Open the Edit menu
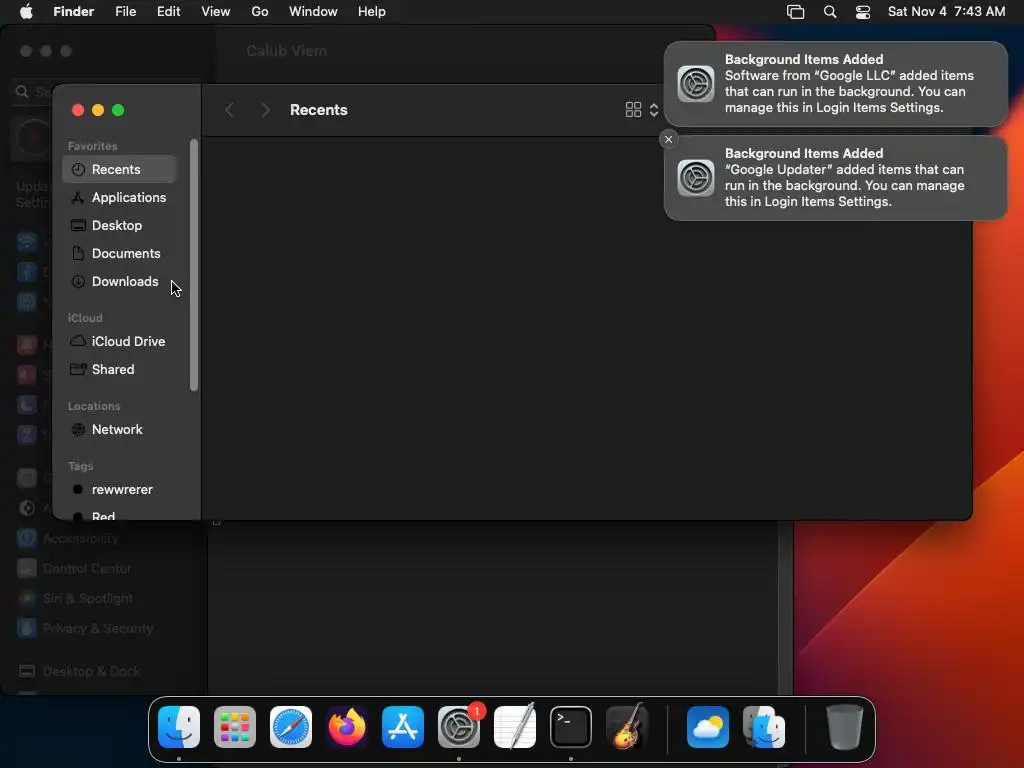Image resolution: width=1024 pixels, height=768 pixels. (x=168, y=12)
